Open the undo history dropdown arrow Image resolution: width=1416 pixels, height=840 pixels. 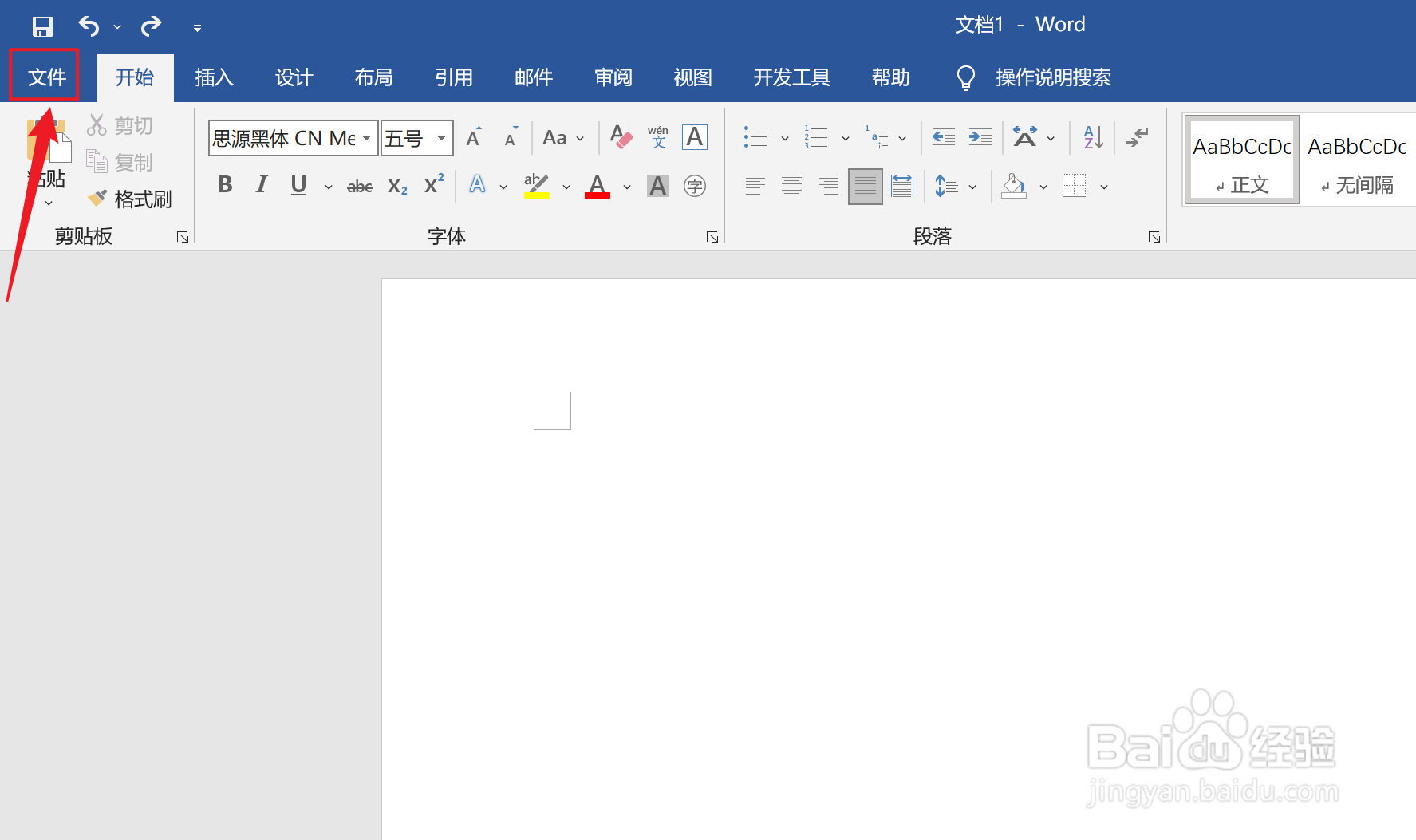117,27
